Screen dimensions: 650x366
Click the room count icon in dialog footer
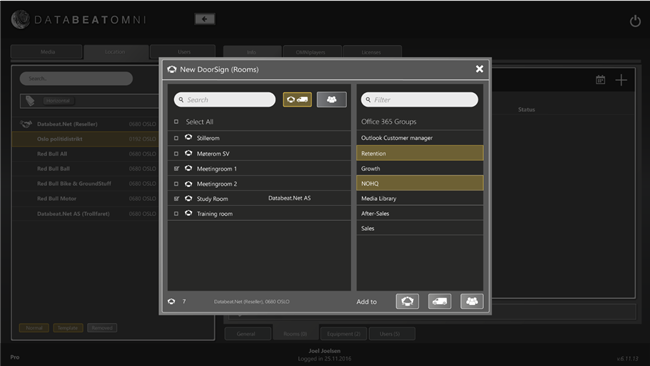(171, 301)
